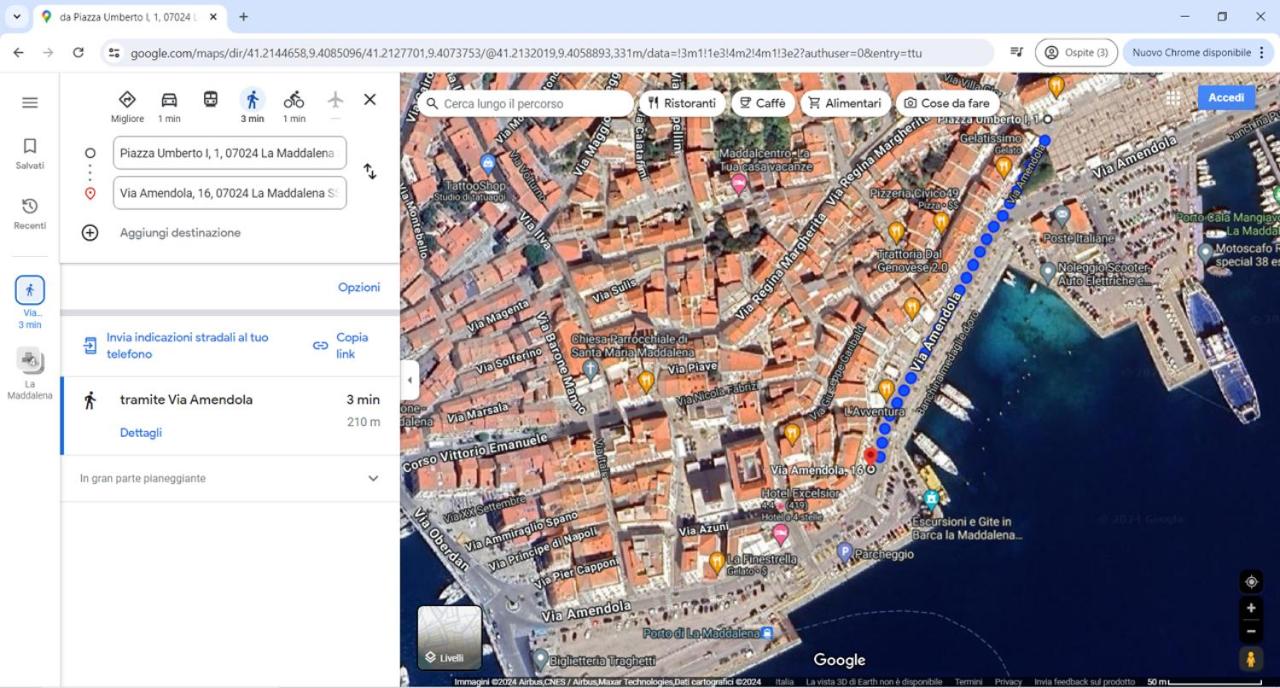Open route Dettagli link
The height and width of the screenshot is (688, 1280).
[x=141, y=433]
